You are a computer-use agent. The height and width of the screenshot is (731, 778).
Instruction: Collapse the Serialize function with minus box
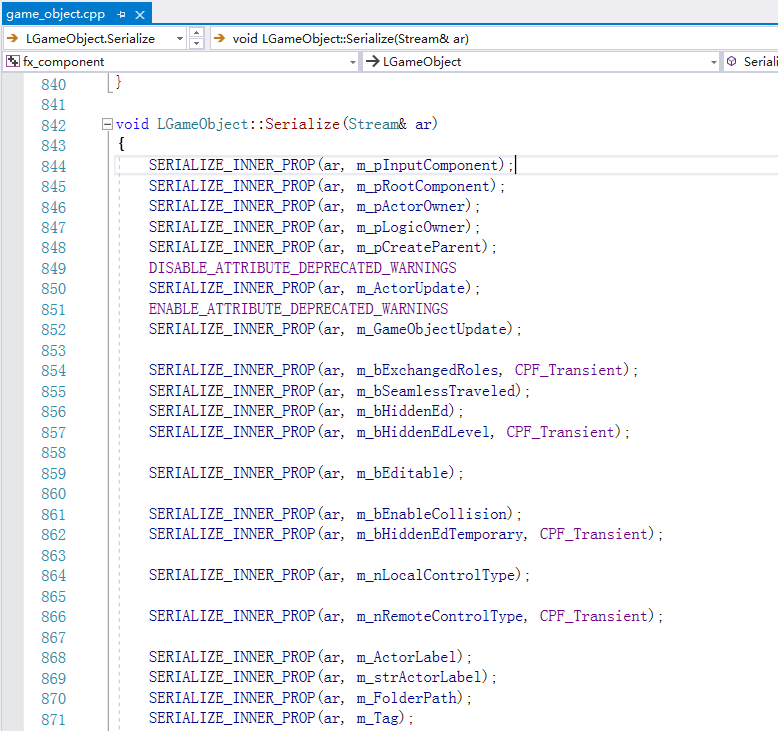click(x=107, y=124)
